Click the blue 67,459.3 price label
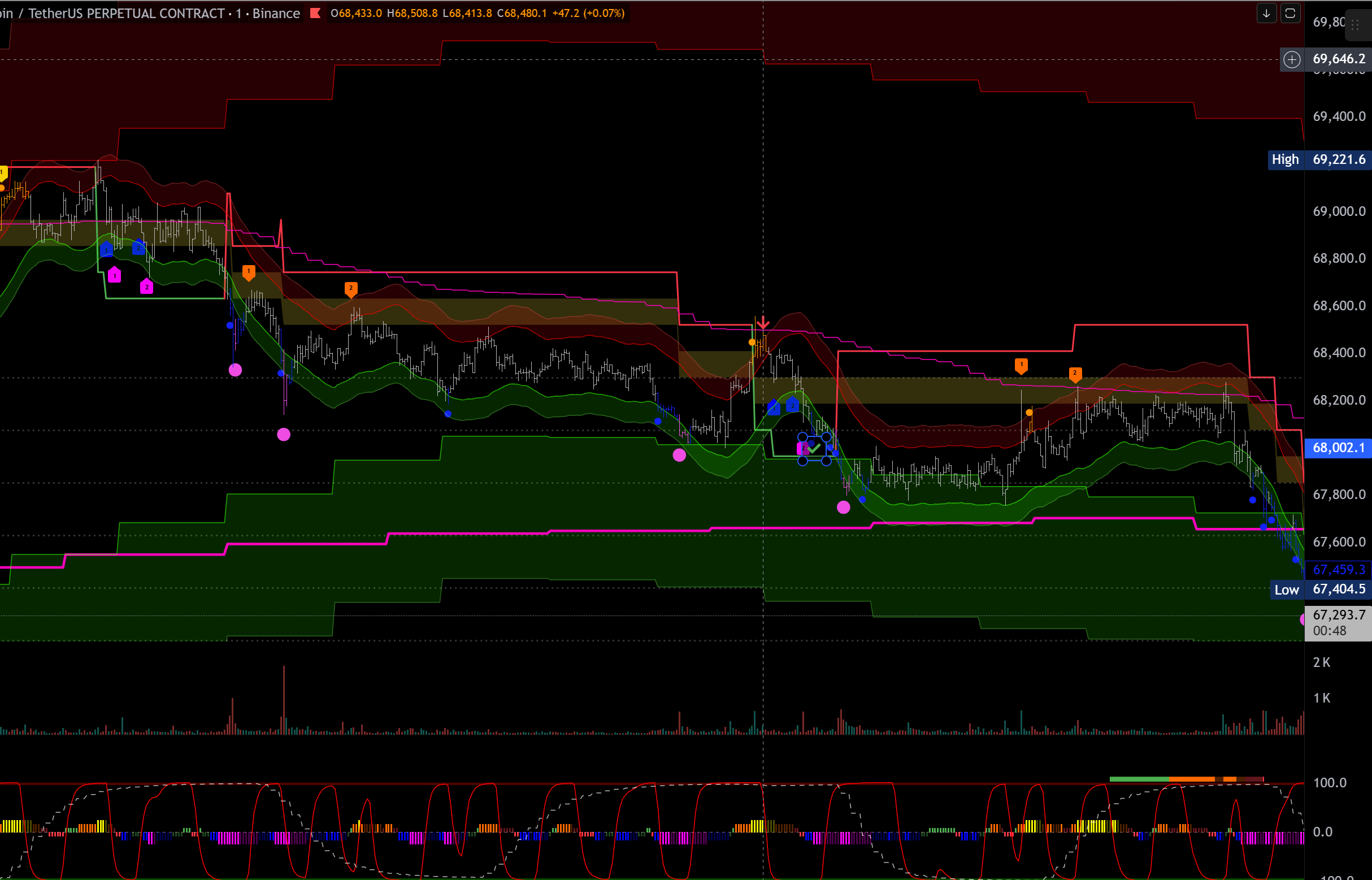This screenshot has height=880, width=1372. coord(1338,569)
